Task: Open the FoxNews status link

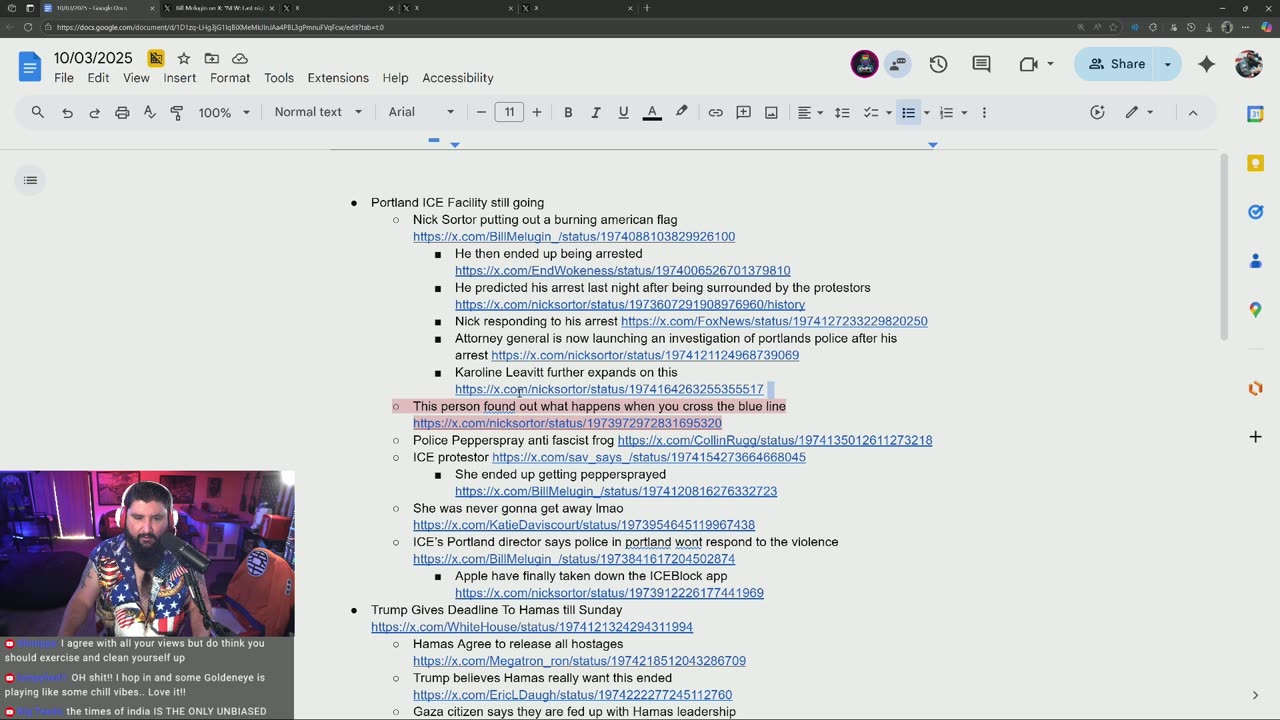Action: pyautogui.click(x=774, y=321)
